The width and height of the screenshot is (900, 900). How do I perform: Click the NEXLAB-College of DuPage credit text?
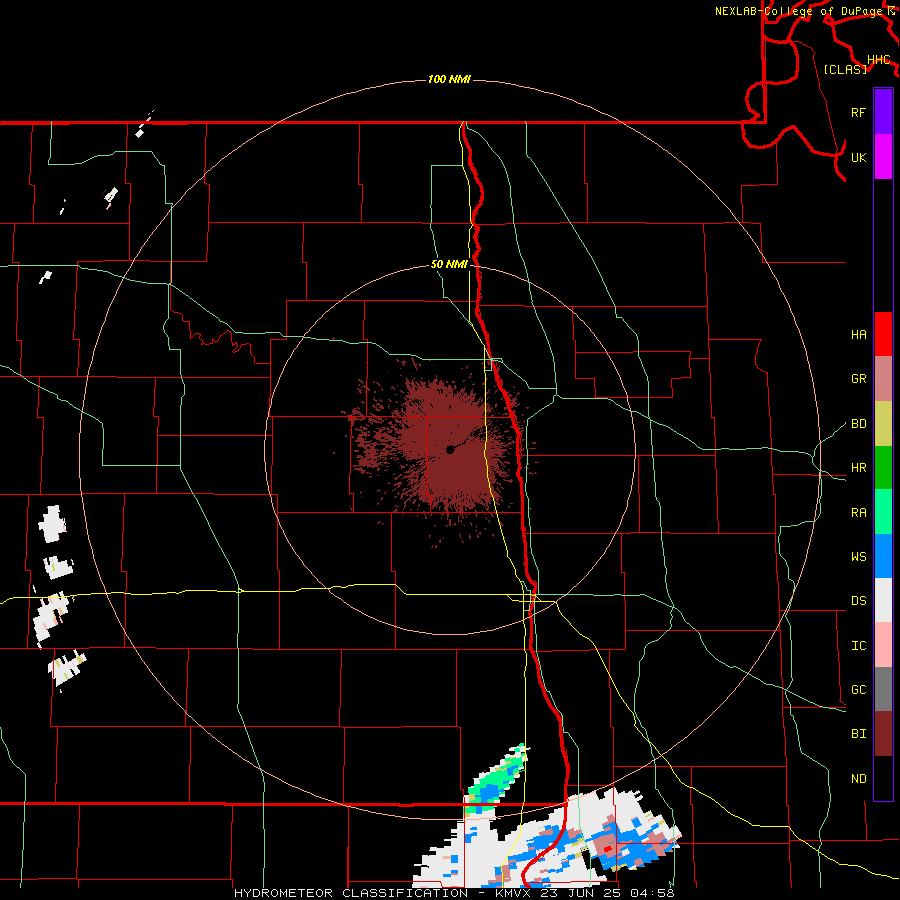pyautogui.click(x=798, y=11)
